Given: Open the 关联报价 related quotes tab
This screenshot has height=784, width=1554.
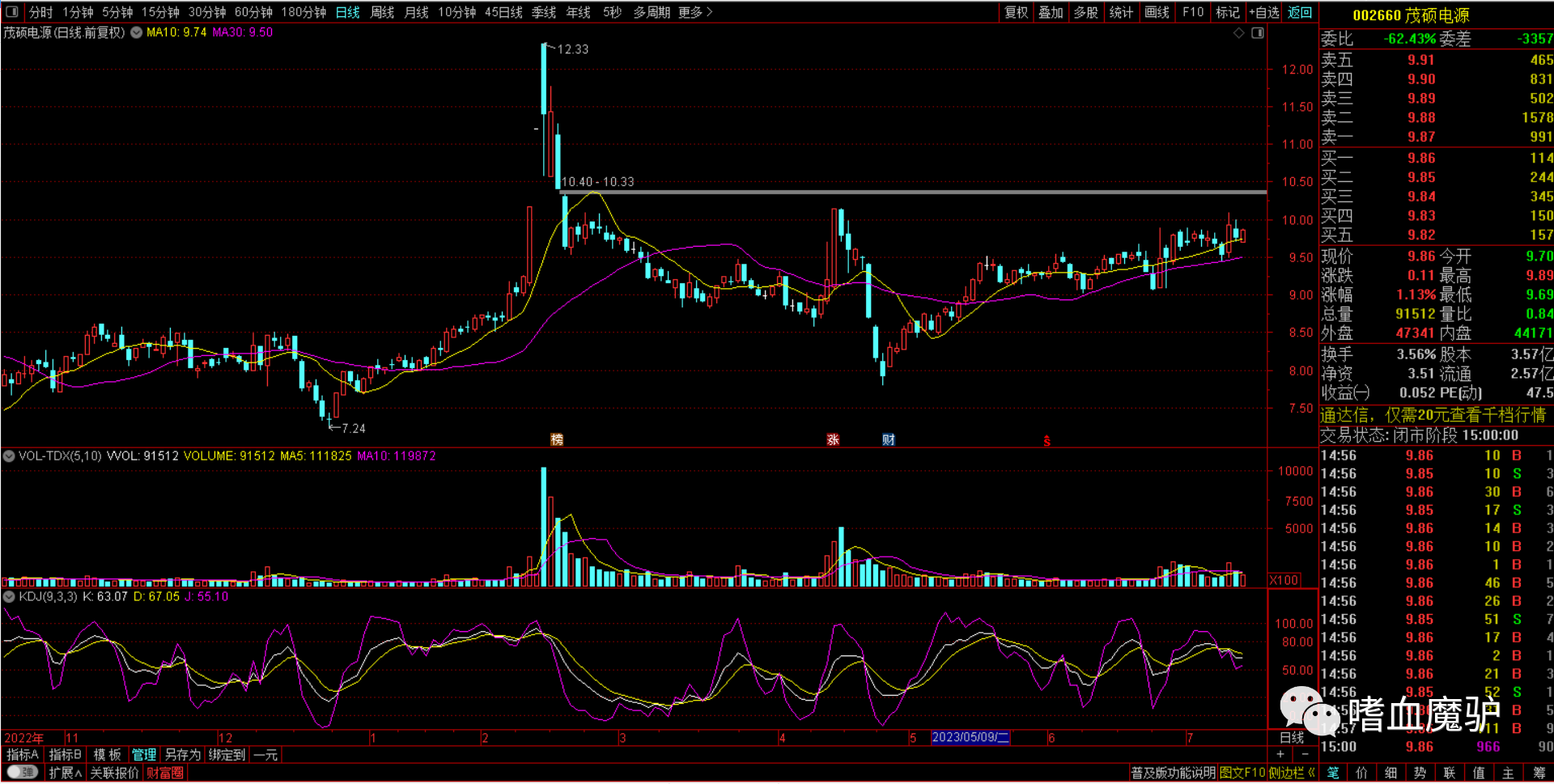Looking at the screenshot, I should (x=114, y=773).
